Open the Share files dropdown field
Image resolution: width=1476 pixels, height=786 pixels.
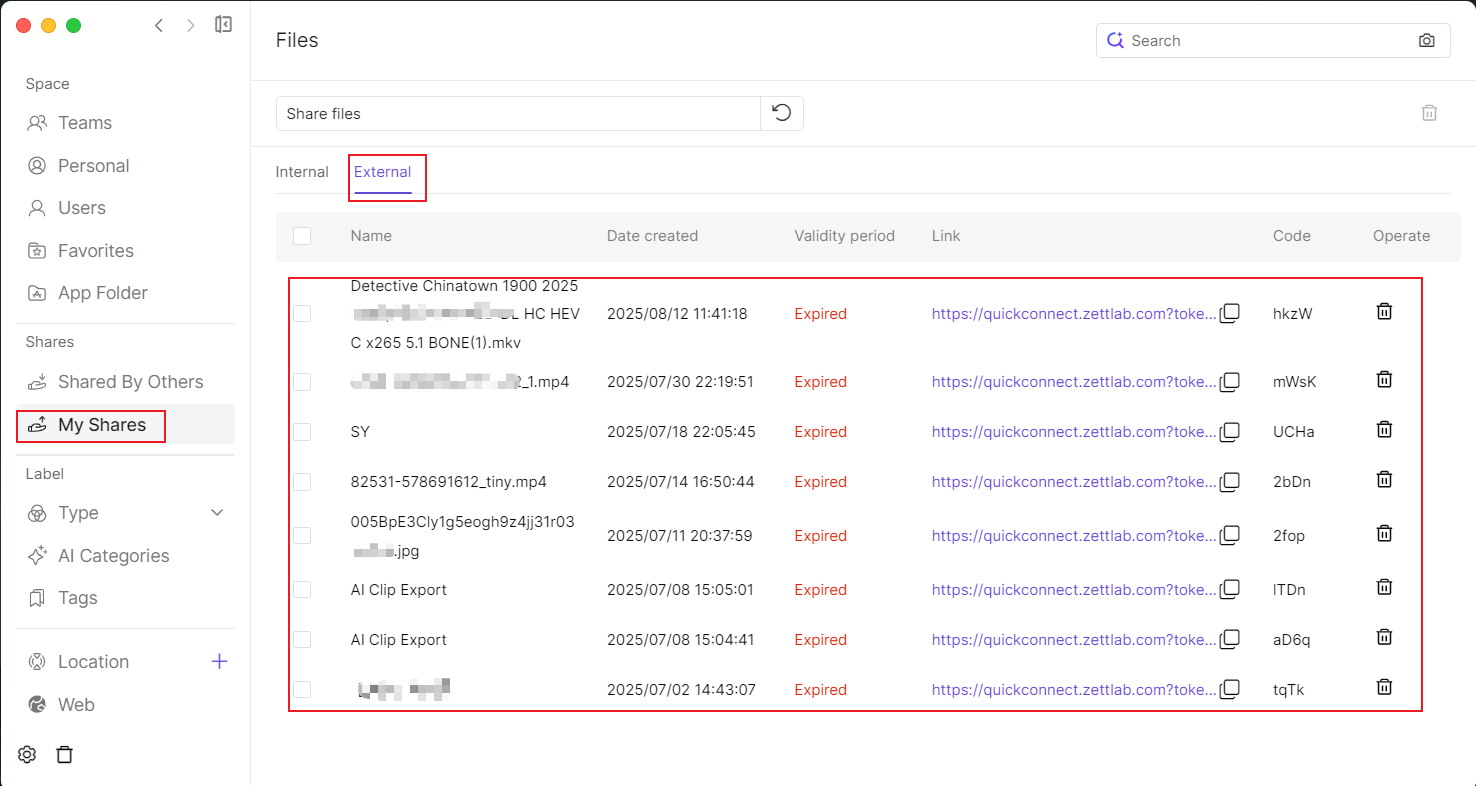click(518, 113)
